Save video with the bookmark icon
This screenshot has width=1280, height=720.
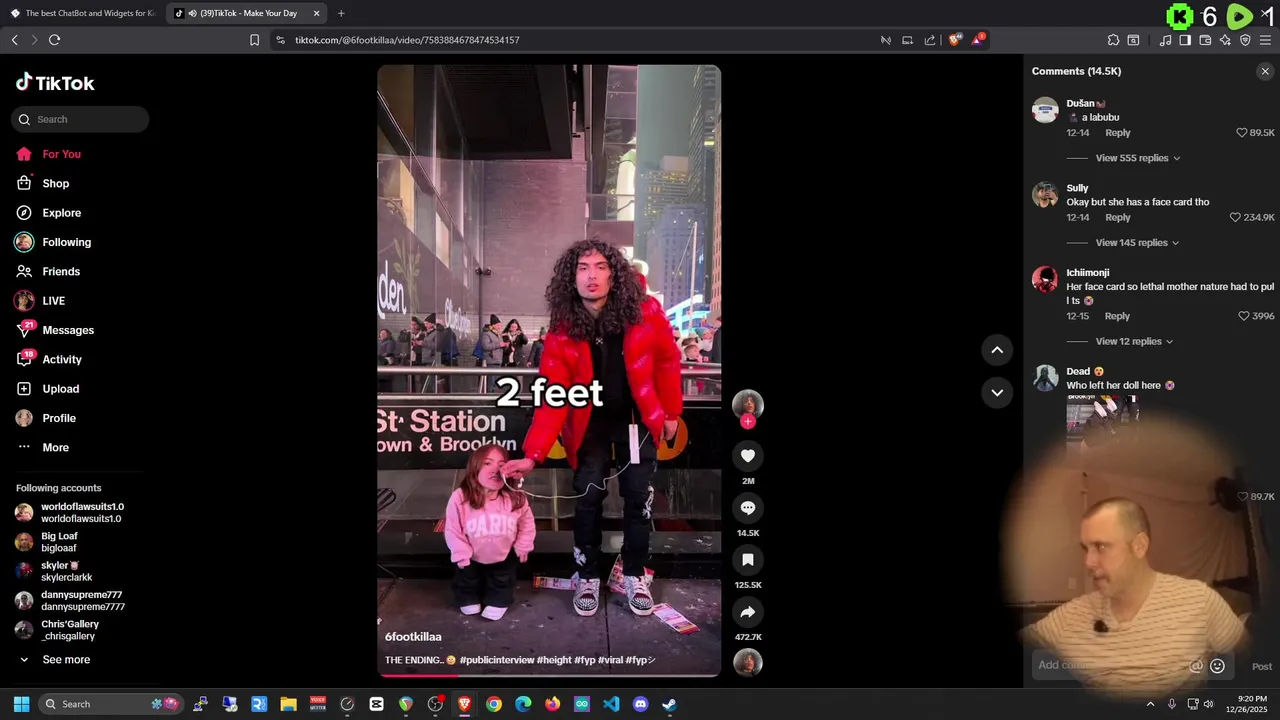coord(747,560)
